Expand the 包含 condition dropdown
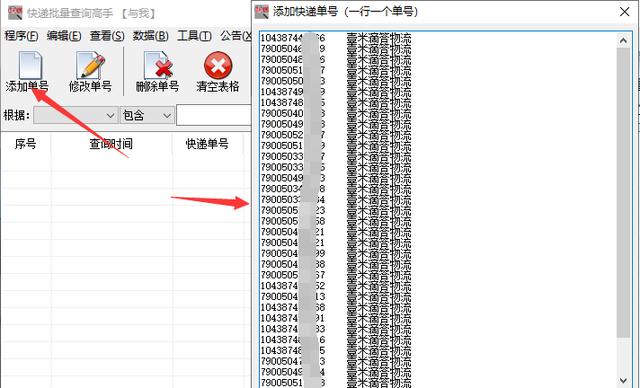640x388 pixels. pyautogui.click(x=147, y=115)
